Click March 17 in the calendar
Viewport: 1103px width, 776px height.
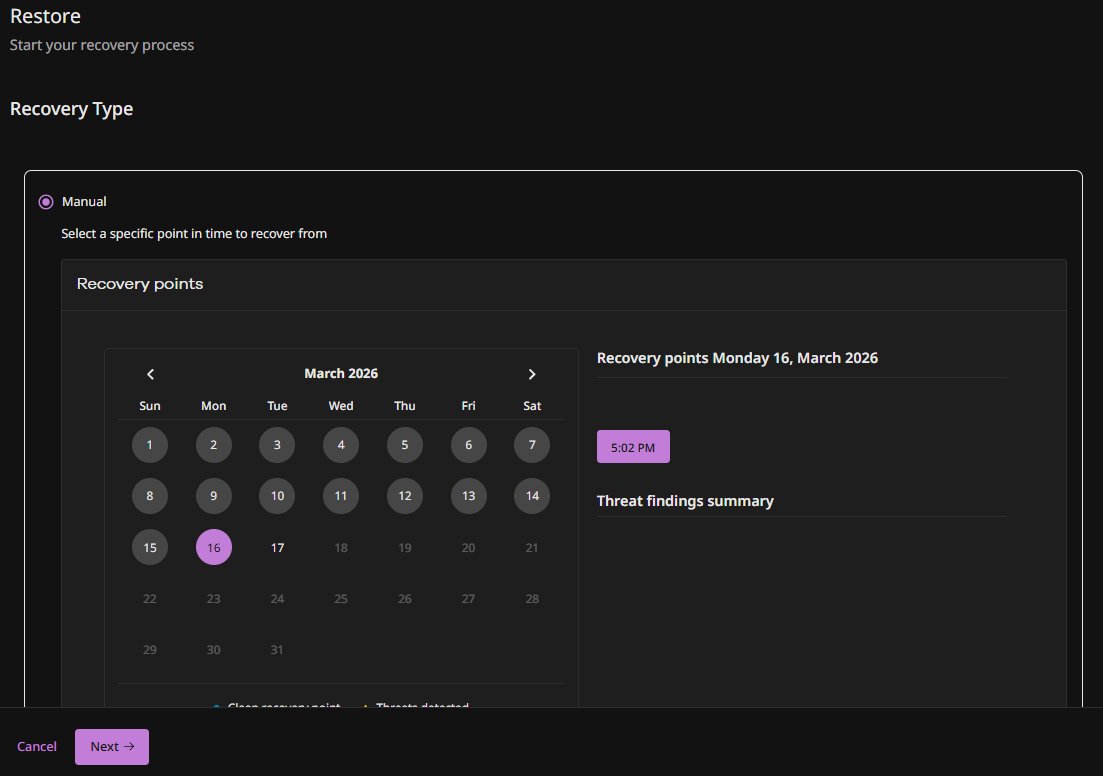(x=277, y=547)
